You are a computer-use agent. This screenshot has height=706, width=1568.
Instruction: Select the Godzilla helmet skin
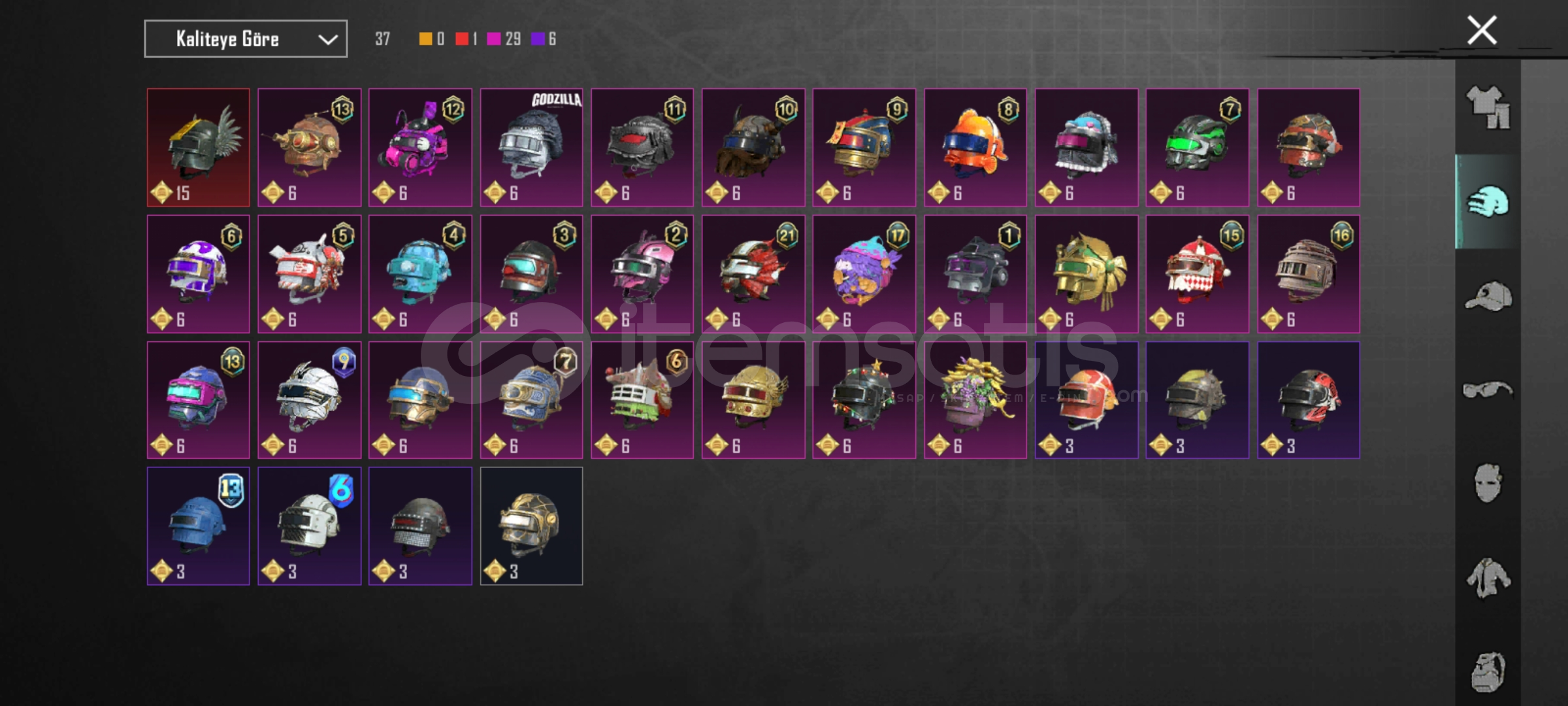point(531,148)
